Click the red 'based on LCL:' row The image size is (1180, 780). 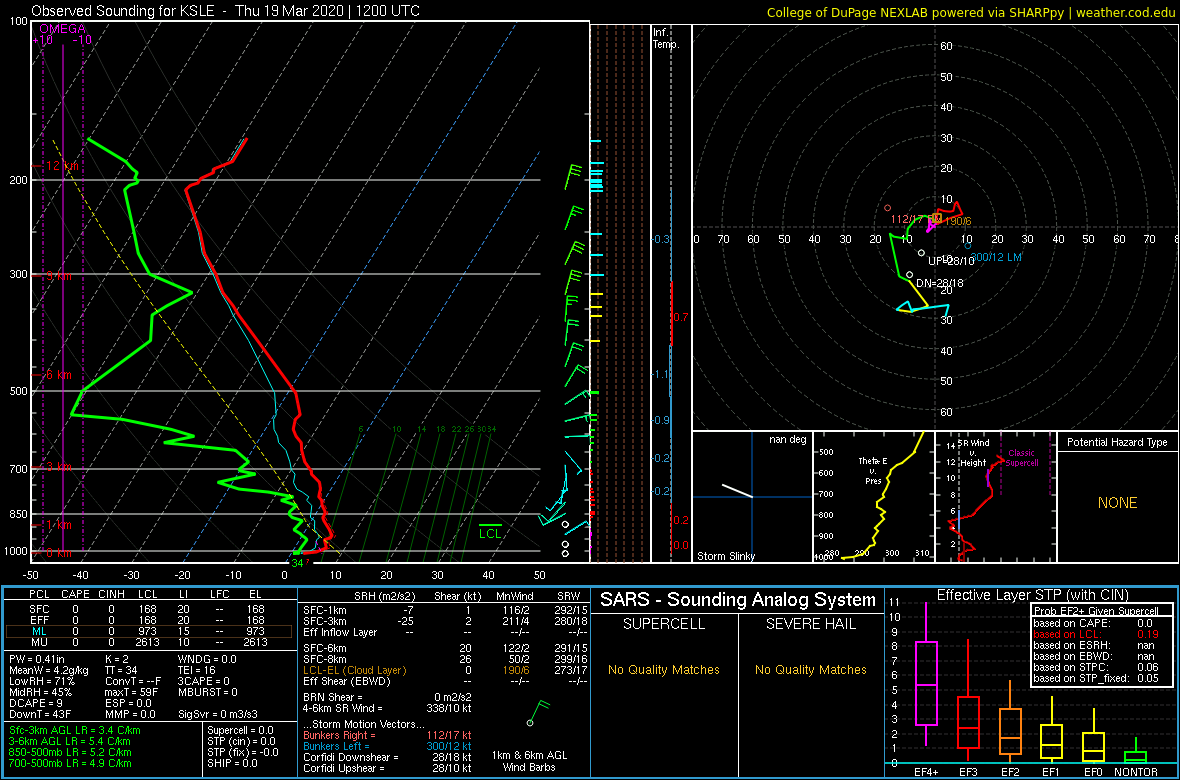1098,634
